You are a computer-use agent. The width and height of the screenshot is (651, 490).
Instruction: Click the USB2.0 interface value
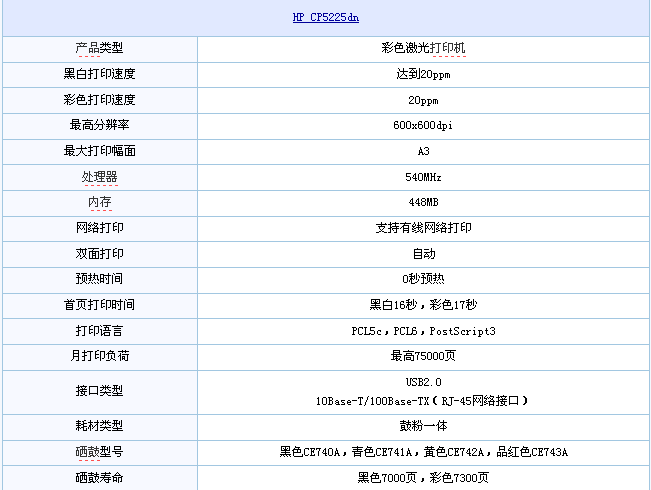coord(423,382)
